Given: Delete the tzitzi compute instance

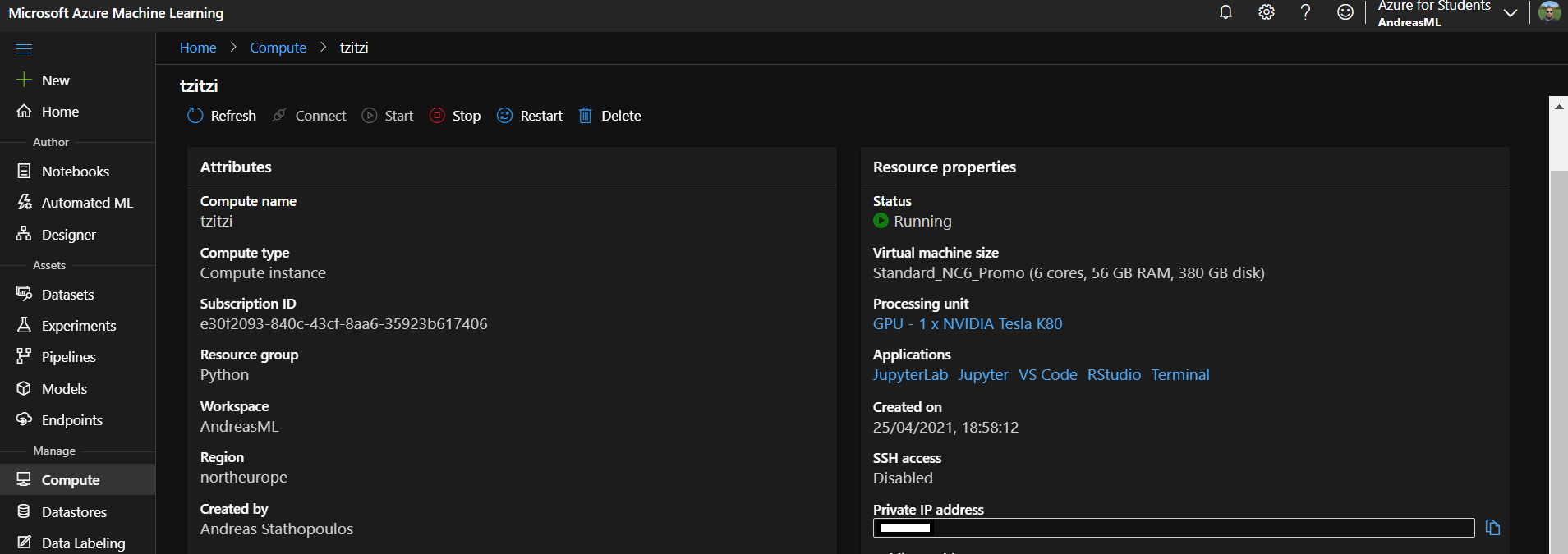Looking at the screenshot, I should click(609, 116).
